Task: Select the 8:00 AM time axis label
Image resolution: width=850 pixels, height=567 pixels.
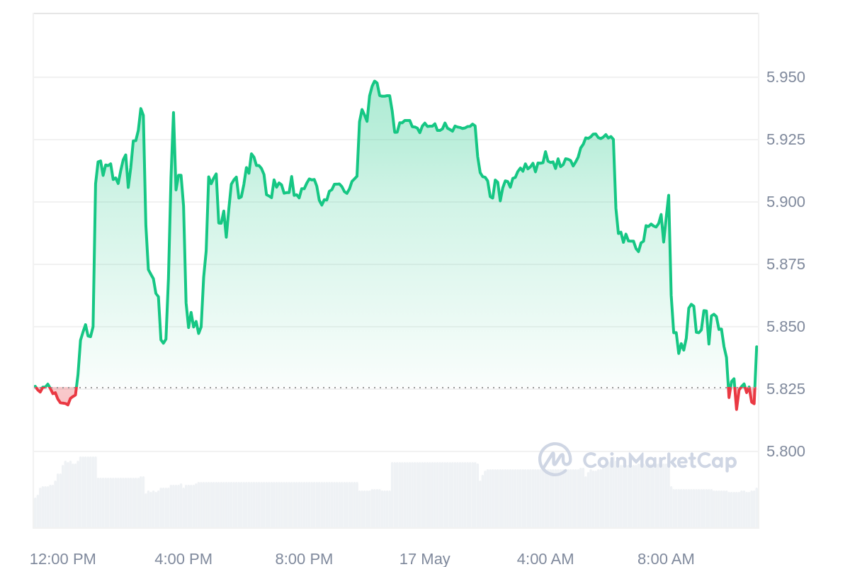Action: click(666, 559)
